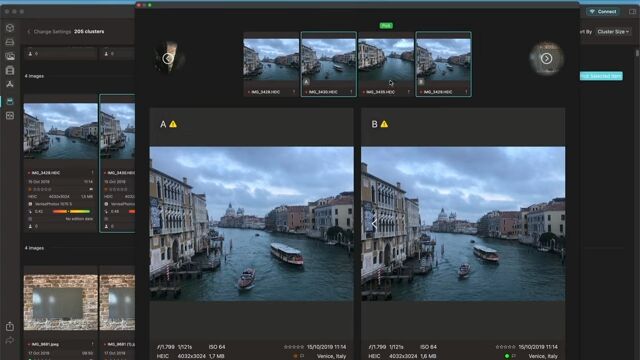Click the left chevron overlay on image B
The height and width of the screenshot is (360, 640).
click(374, 223)
